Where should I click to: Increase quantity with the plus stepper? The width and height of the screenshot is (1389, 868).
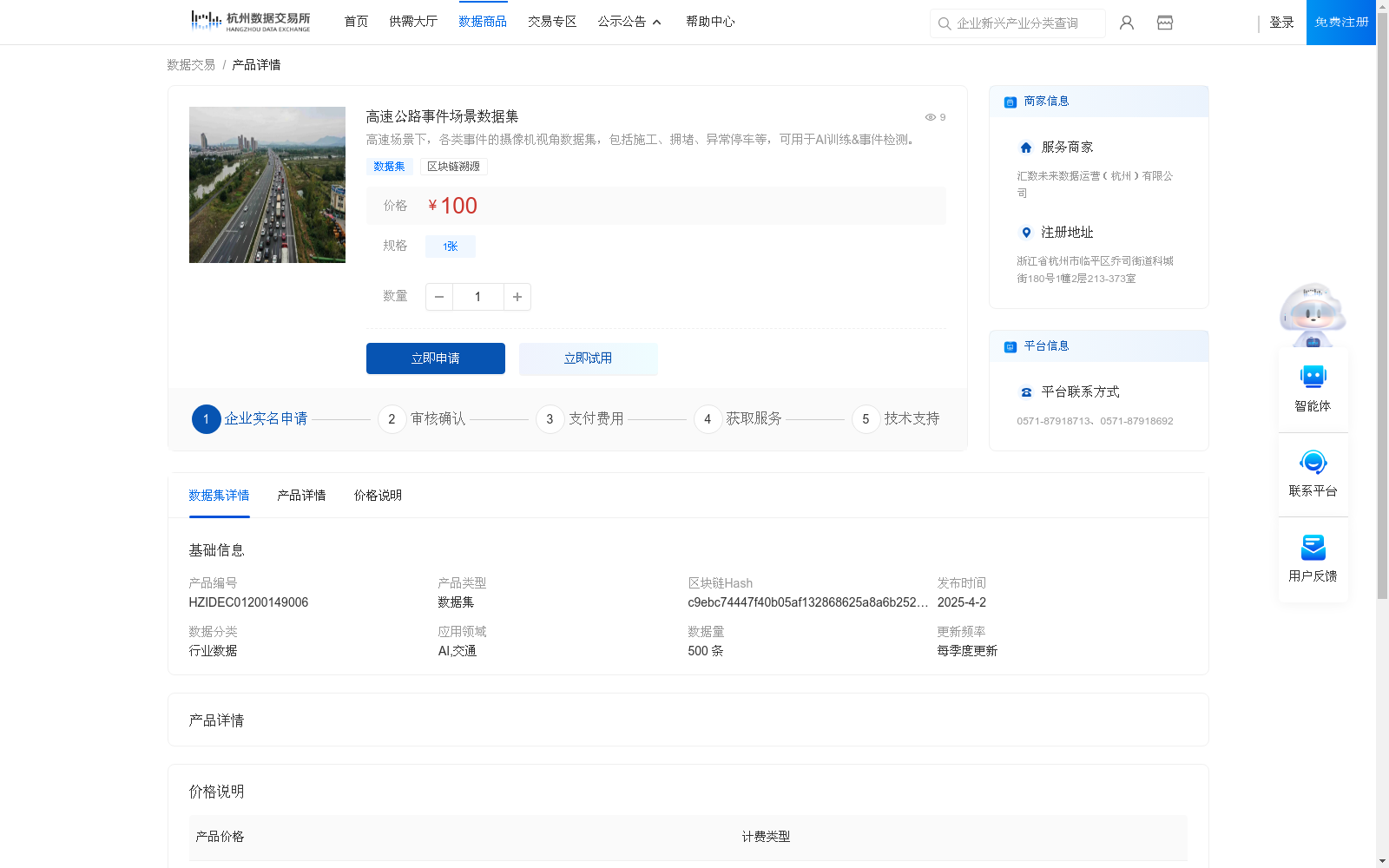tap(517, 296)
